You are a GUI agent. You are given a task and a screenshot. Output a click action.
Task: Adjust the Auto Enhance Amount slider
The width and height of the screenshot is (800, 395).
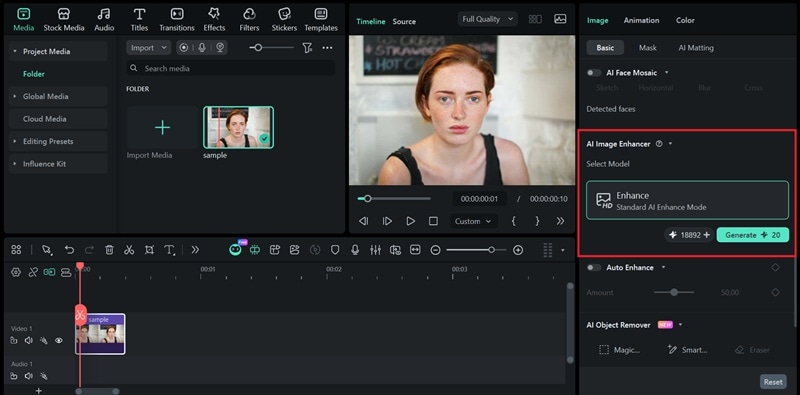[x=674, y=292]
